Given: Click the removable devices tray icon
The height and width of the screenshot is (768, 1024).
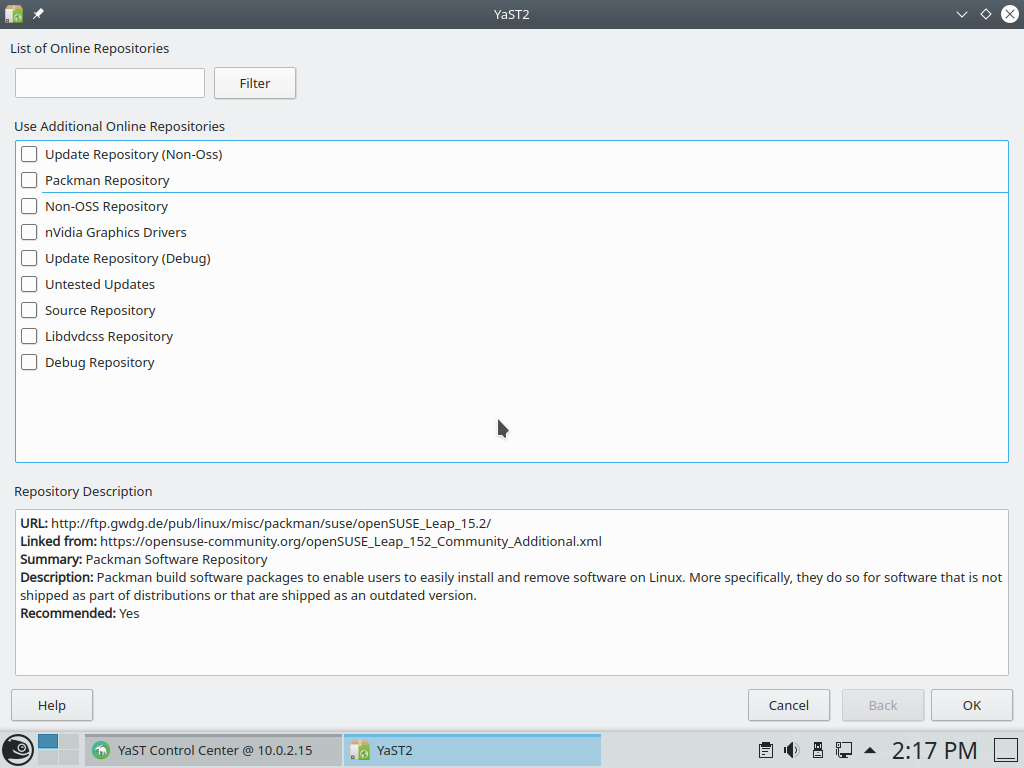Looking at the screenshot, I should 818,750.
